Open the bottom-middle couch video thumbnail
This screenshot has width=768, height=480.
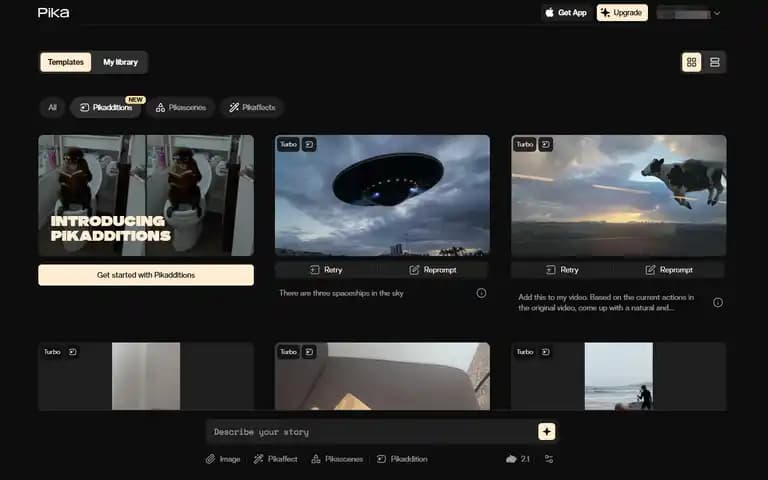coord(382,376)
